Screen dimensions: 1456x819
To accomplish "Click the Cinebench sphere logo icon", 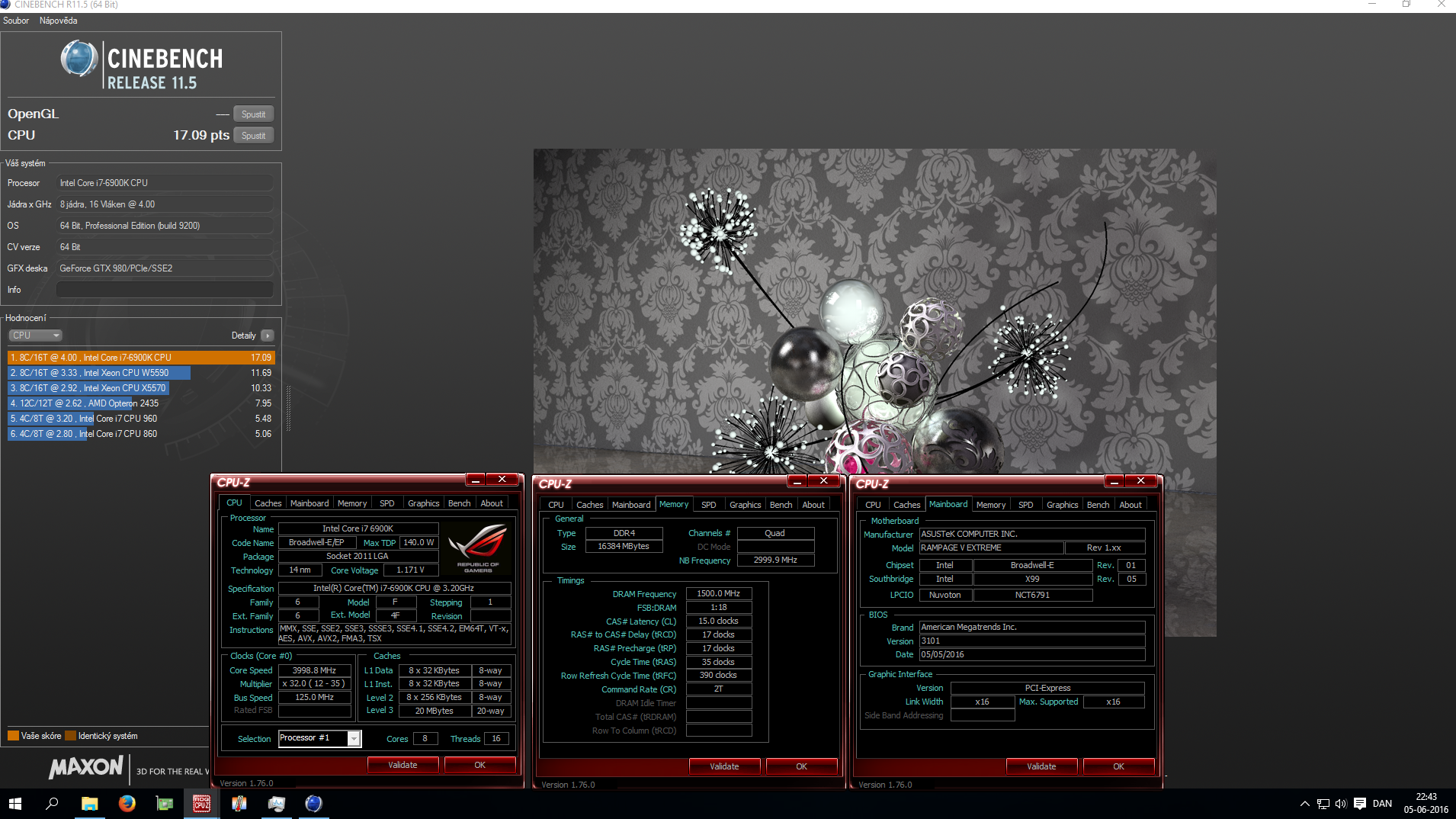I will pos(79,59).
